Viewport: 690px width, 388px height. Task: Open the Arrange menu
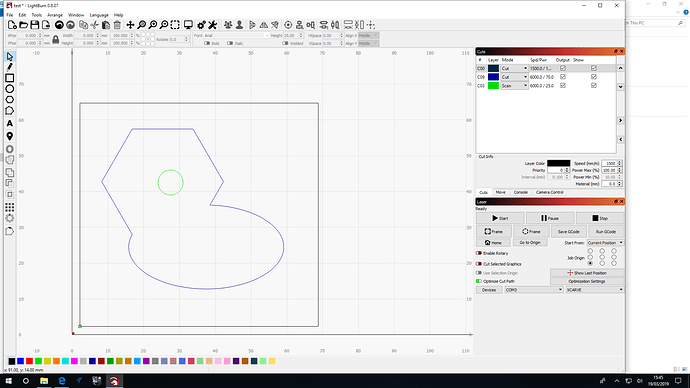tap(55, 15)
